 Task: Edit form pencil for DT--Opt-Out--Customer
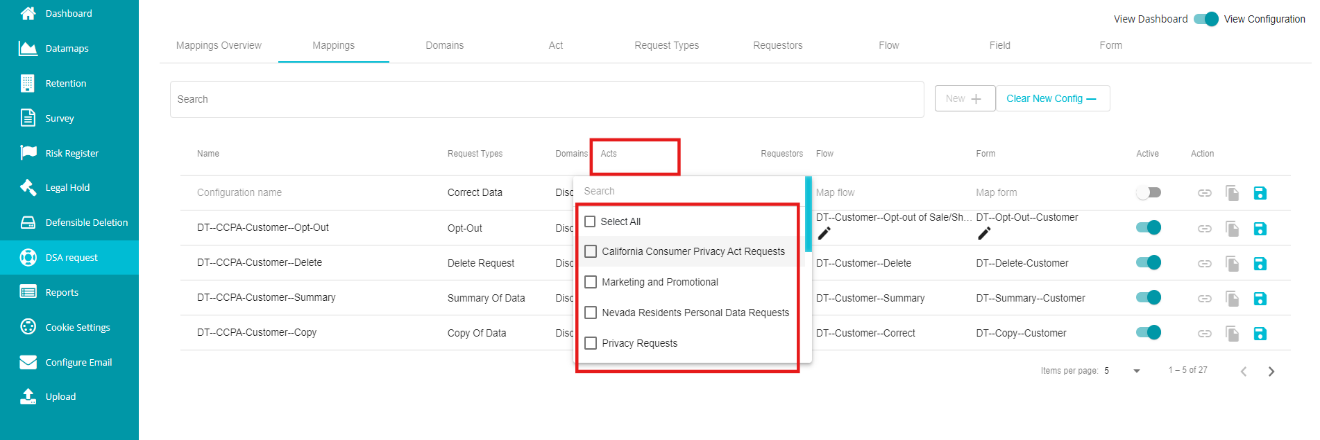click(x=984, y=233)
